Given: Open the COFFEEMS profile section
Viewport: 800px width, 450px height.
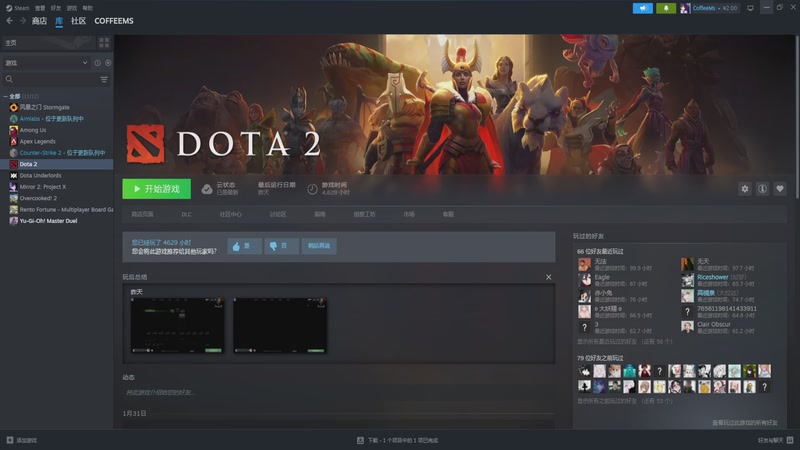Looking at the screenshot, I should click(x=114, y=21).
